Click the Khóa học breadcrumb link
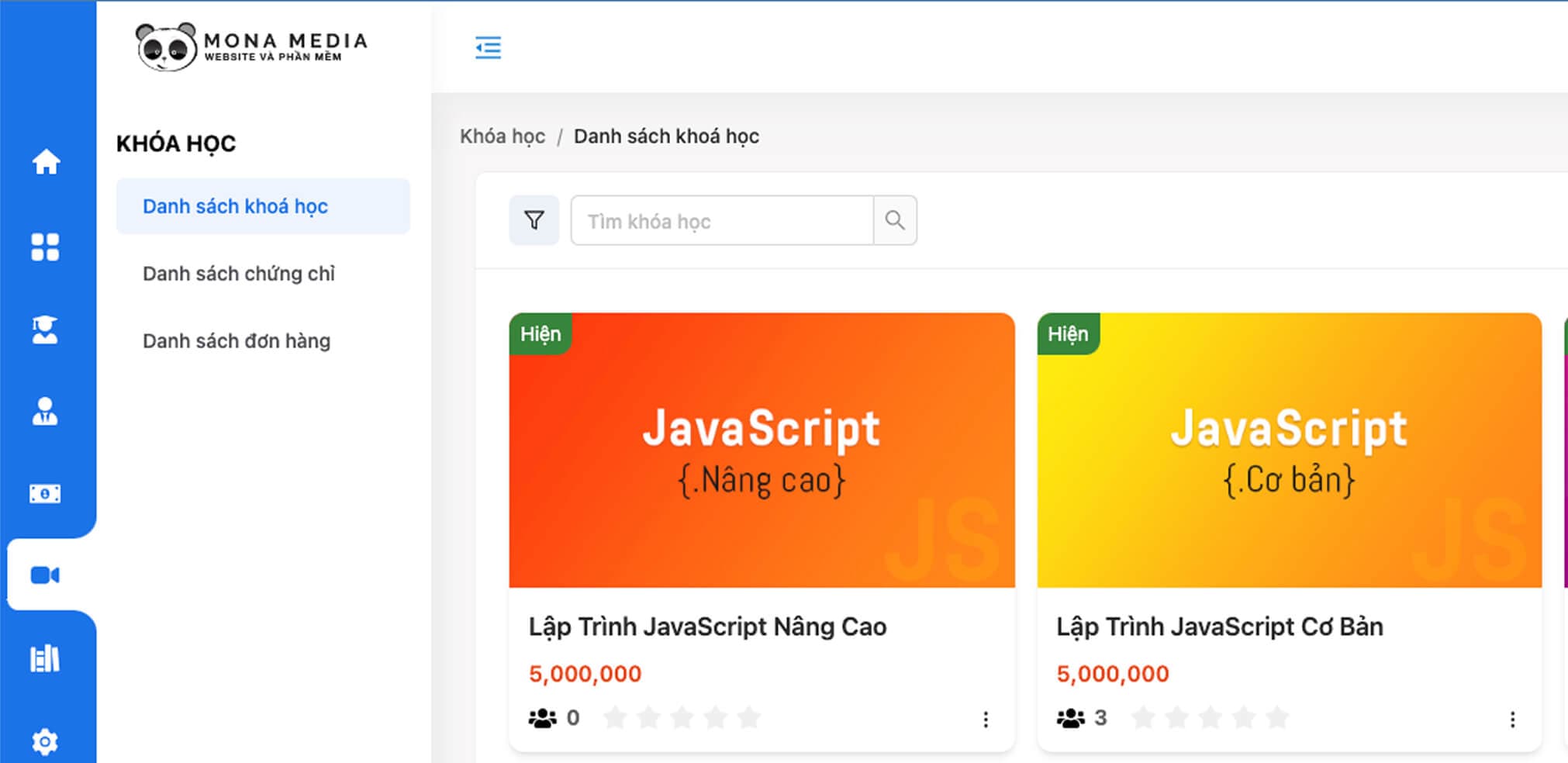The height and width of the screenshot is (763, 1568). (502, 136)
